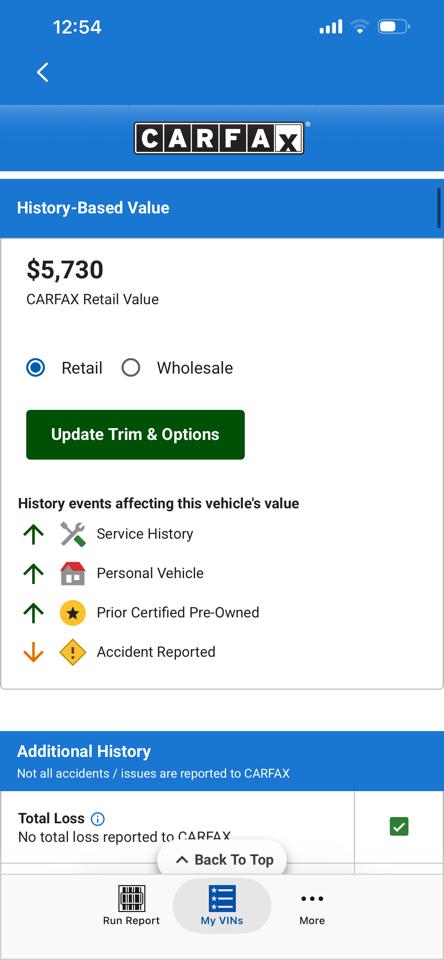Tap the Personal Vehicle house icon

(x=72, y=573)
